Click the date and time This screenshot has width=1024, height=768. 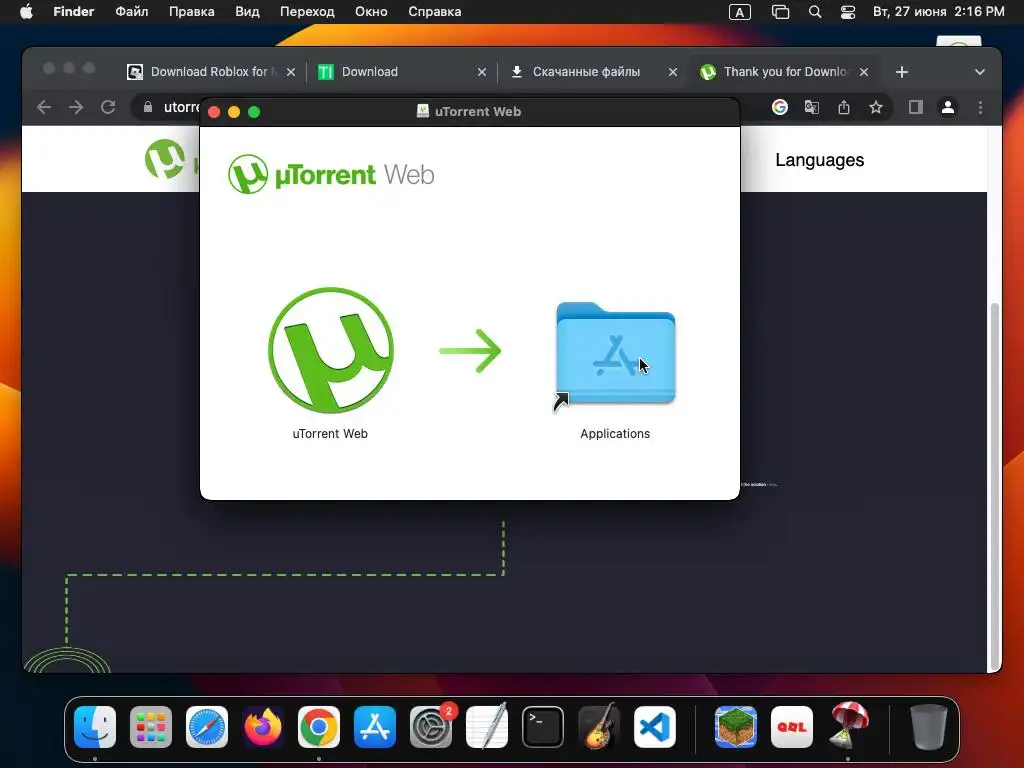click(x=938, y=12)
